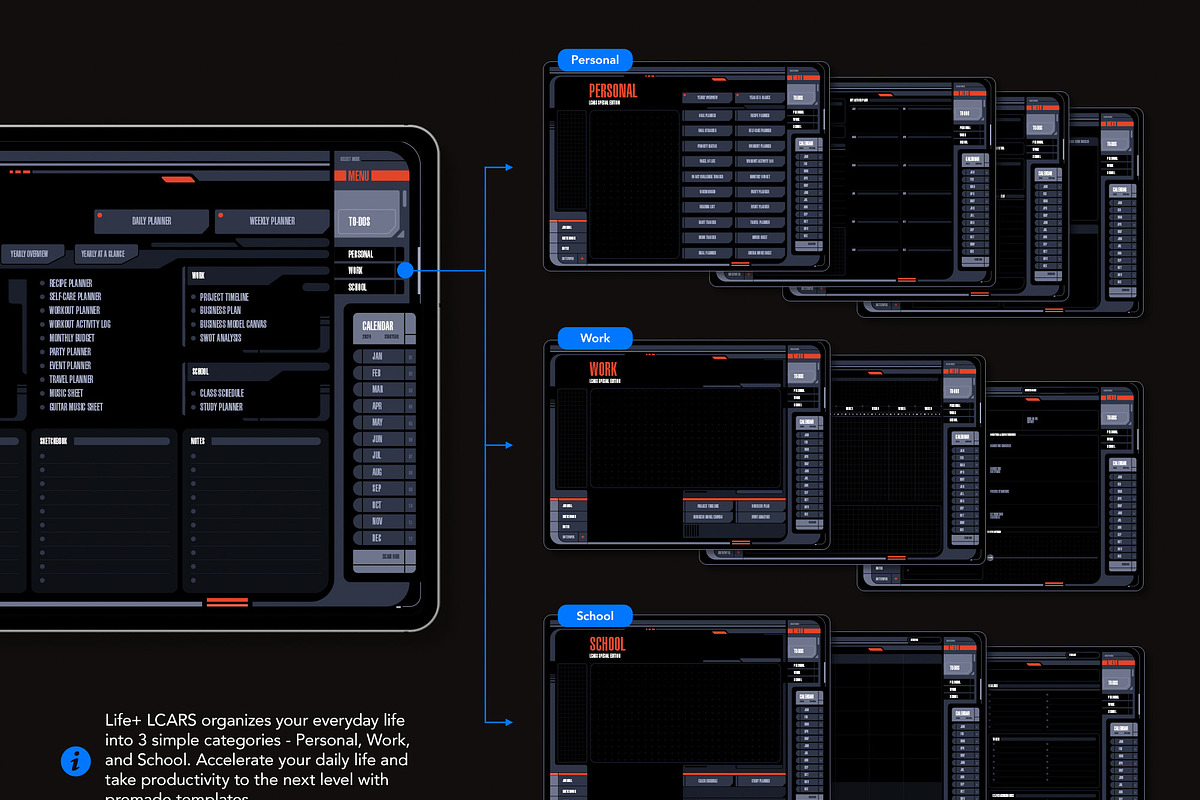Open the MAR calendar month
Screen dimensions: 1200x800
pos(384,389)
